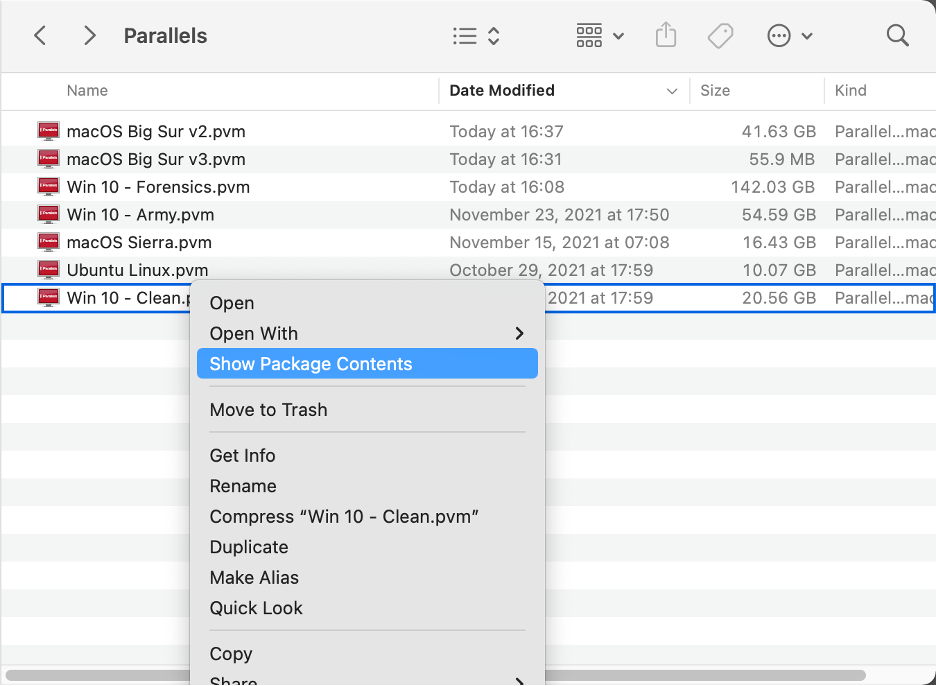Viewport: 936px width, 686px height.
Task: Select Ubuntu Linux.pvm icon
Action: (x=48, y=270)
